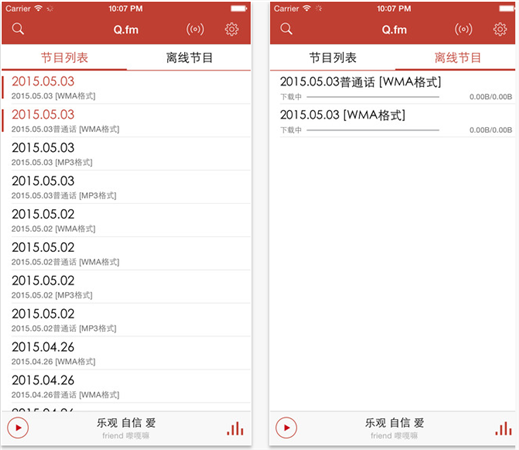
Task: Open program 2015.05.03普通话 [MP3格式]
Action: (126, 187)
